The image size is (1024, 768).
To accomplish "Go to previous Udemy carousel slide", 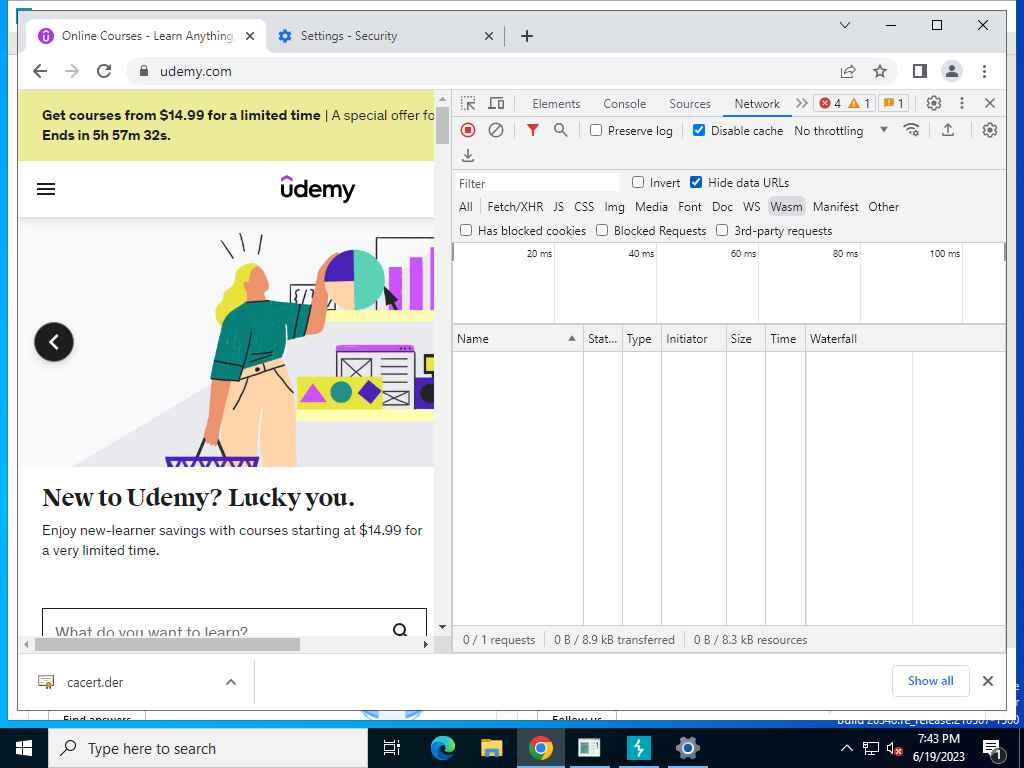I will [54, 342].
